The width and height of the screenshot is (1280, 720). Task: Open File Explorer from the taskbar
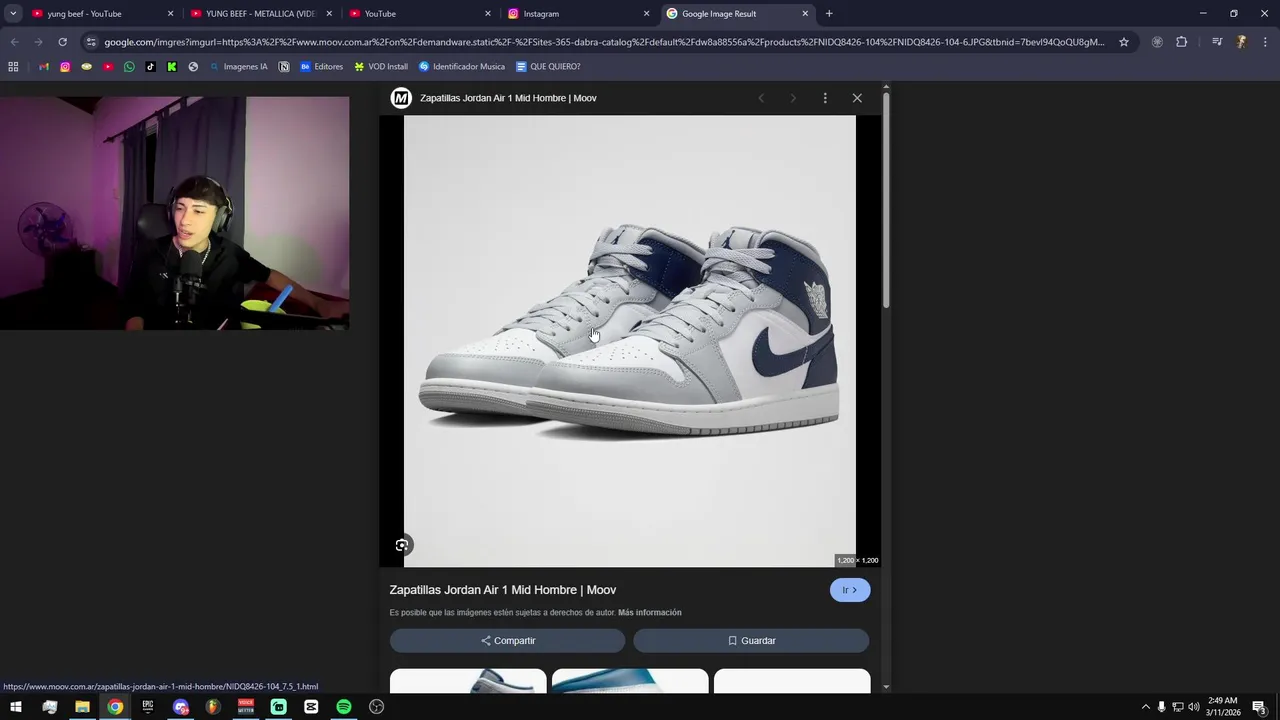(82, 707)
